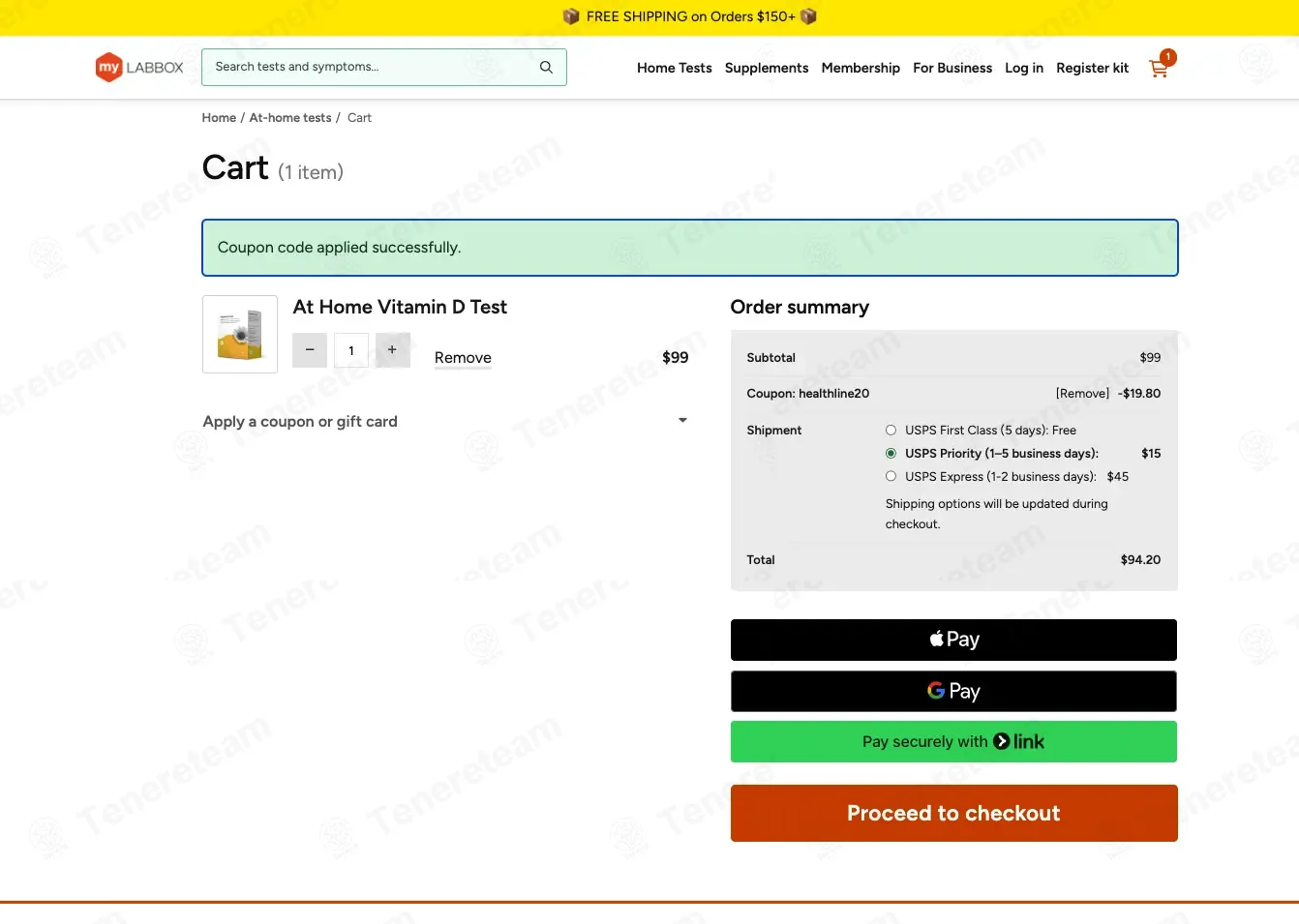This screenshot has height=924, width=1299.
Task: Select USPS First Class free shipping
Action: 891,430
